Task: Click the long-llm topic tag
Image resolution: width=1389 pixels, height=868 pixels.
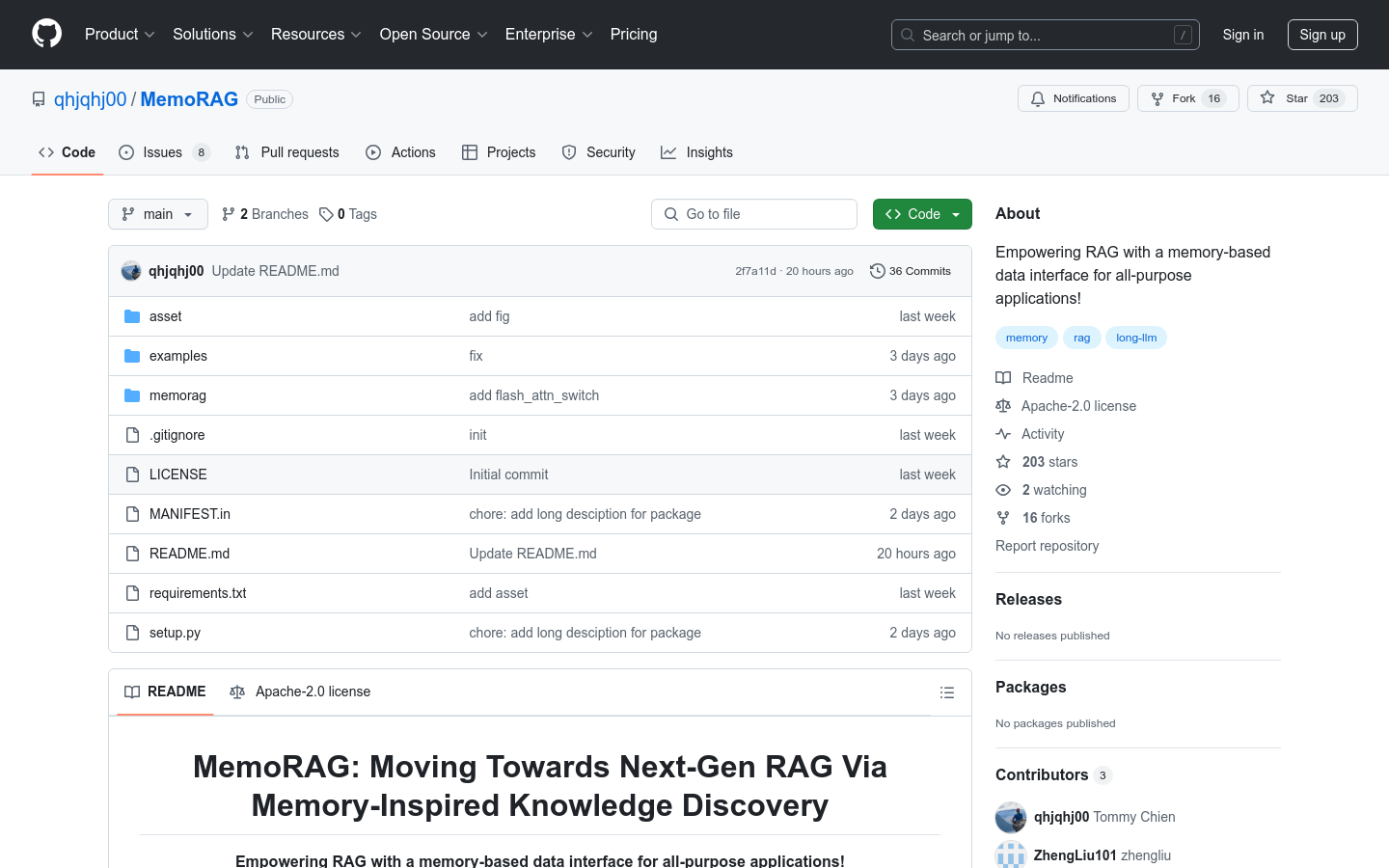Action: 1136,338
